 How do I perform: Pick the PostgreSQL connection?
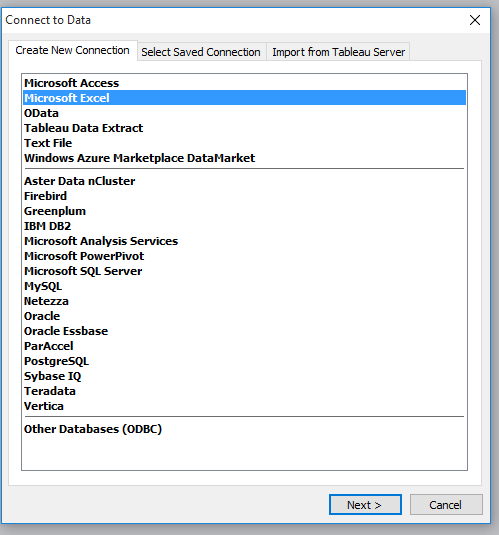tap(244, 361)
